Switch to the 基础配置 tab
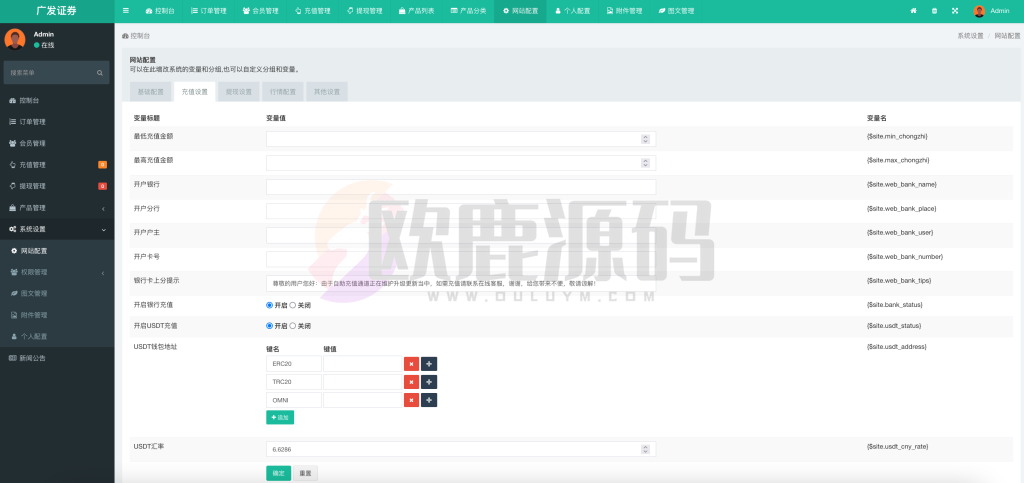 [151, 92]
